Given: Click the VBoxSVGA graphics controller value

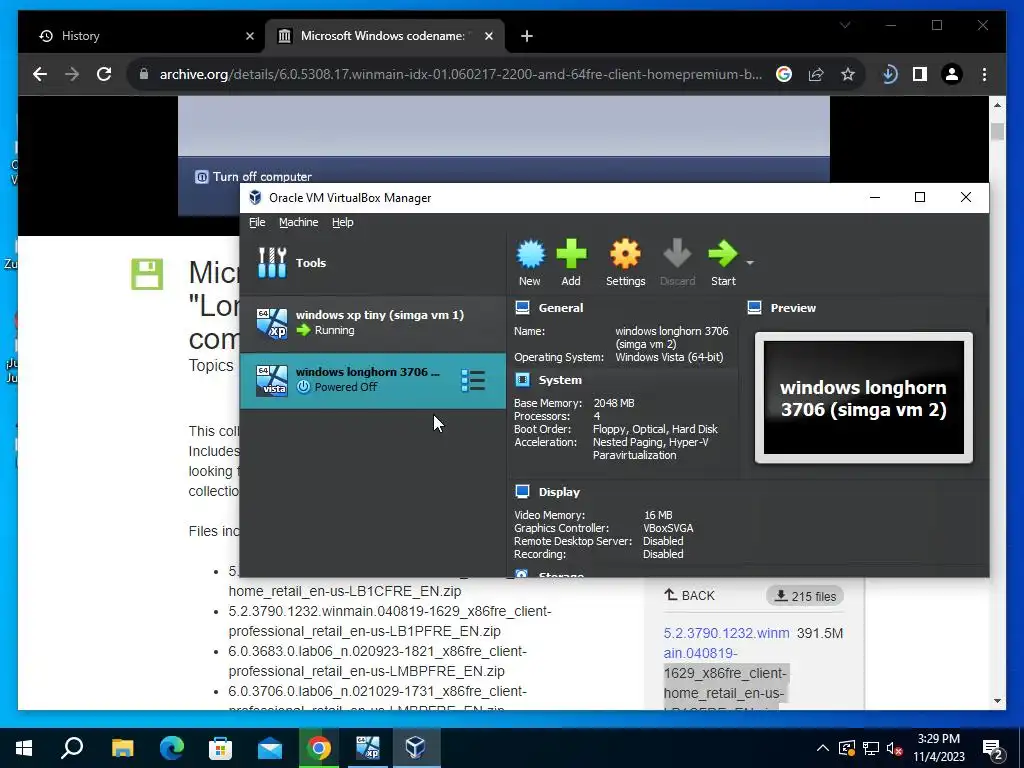Looking at the screenshot, I should 668,528.
